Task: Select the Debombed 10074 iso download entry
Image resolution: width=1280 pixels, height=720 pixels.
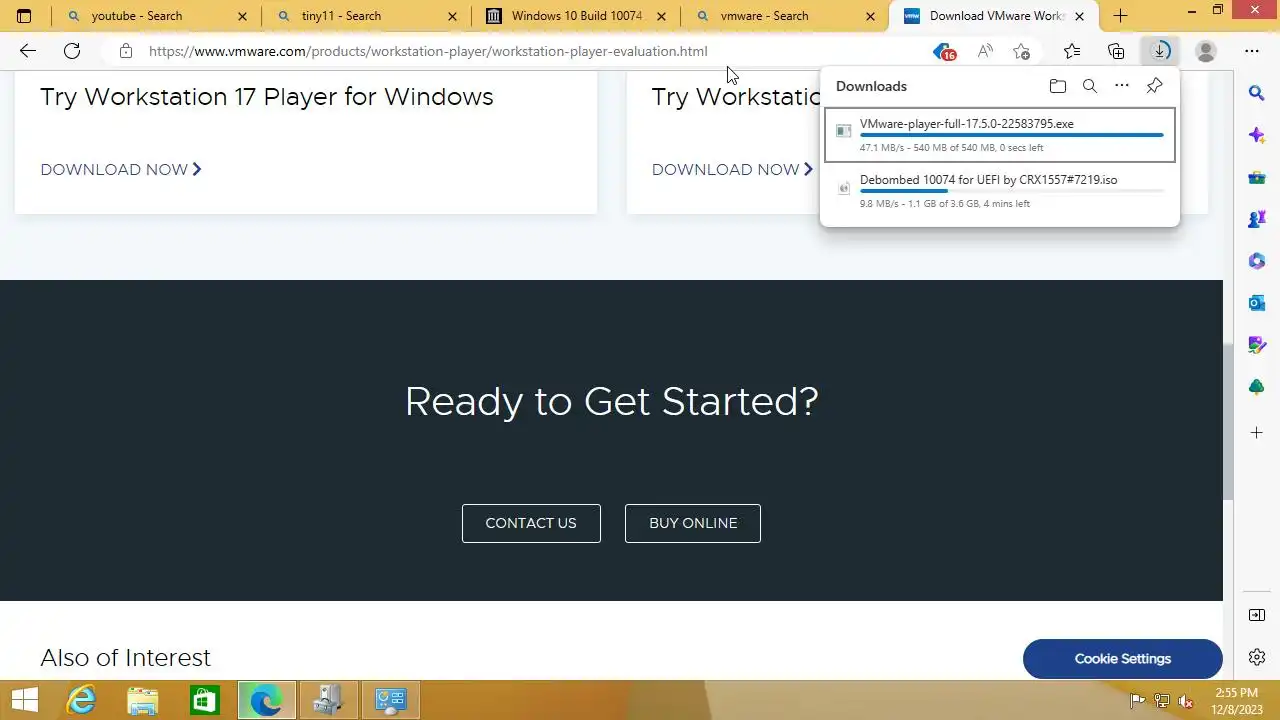Action: [x=999, y=191]
